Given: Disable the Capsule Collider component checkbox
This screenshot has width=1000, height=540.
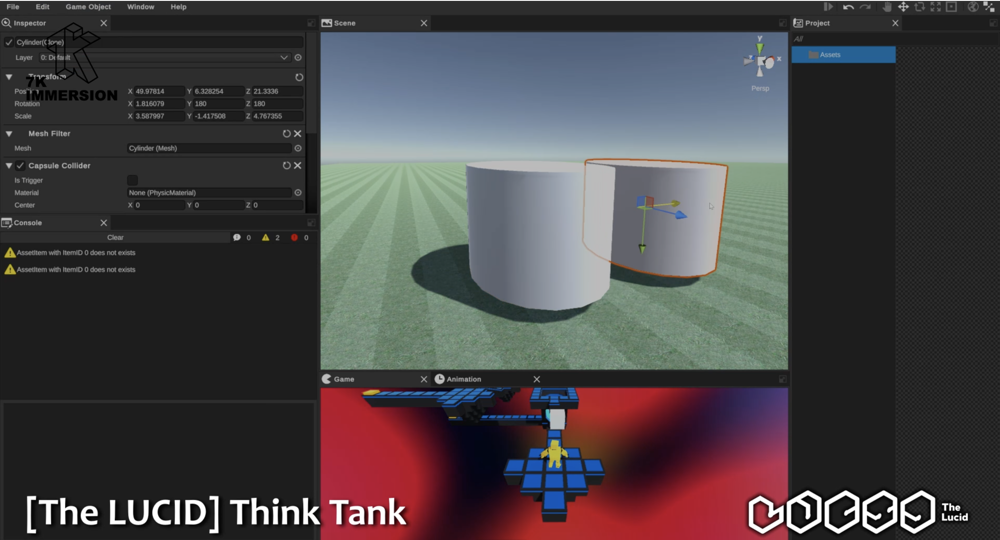Looking at the screenshot, I should pyautogui.click(x=20, y=166).
